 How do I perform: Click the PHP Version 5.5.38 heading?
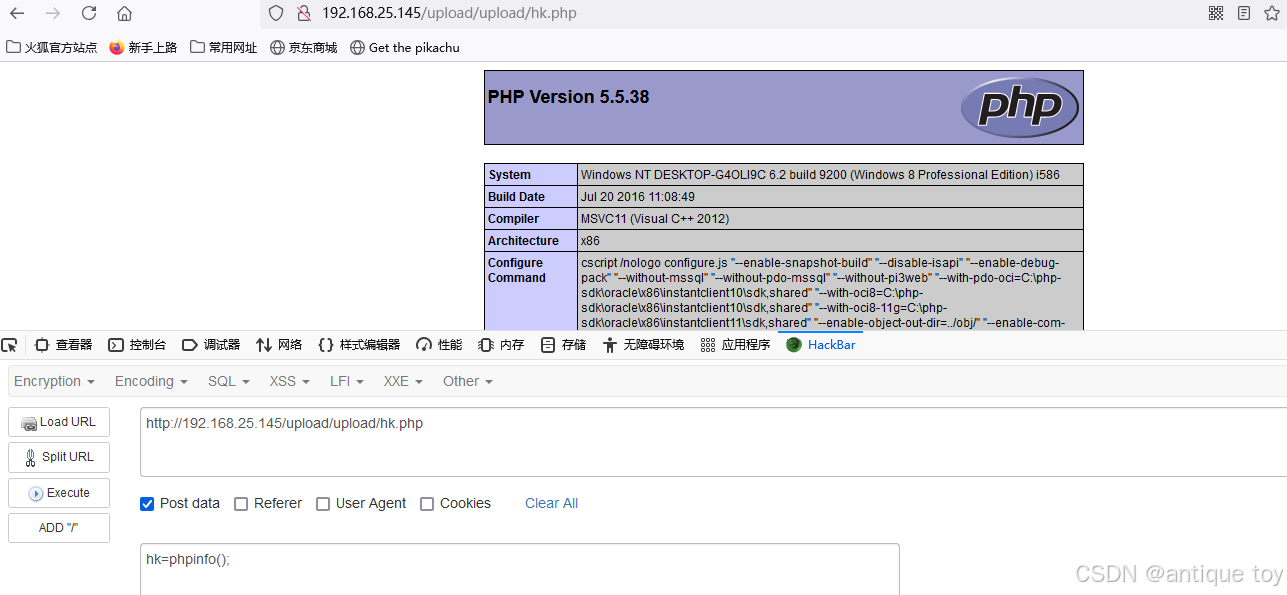(568, 97)
